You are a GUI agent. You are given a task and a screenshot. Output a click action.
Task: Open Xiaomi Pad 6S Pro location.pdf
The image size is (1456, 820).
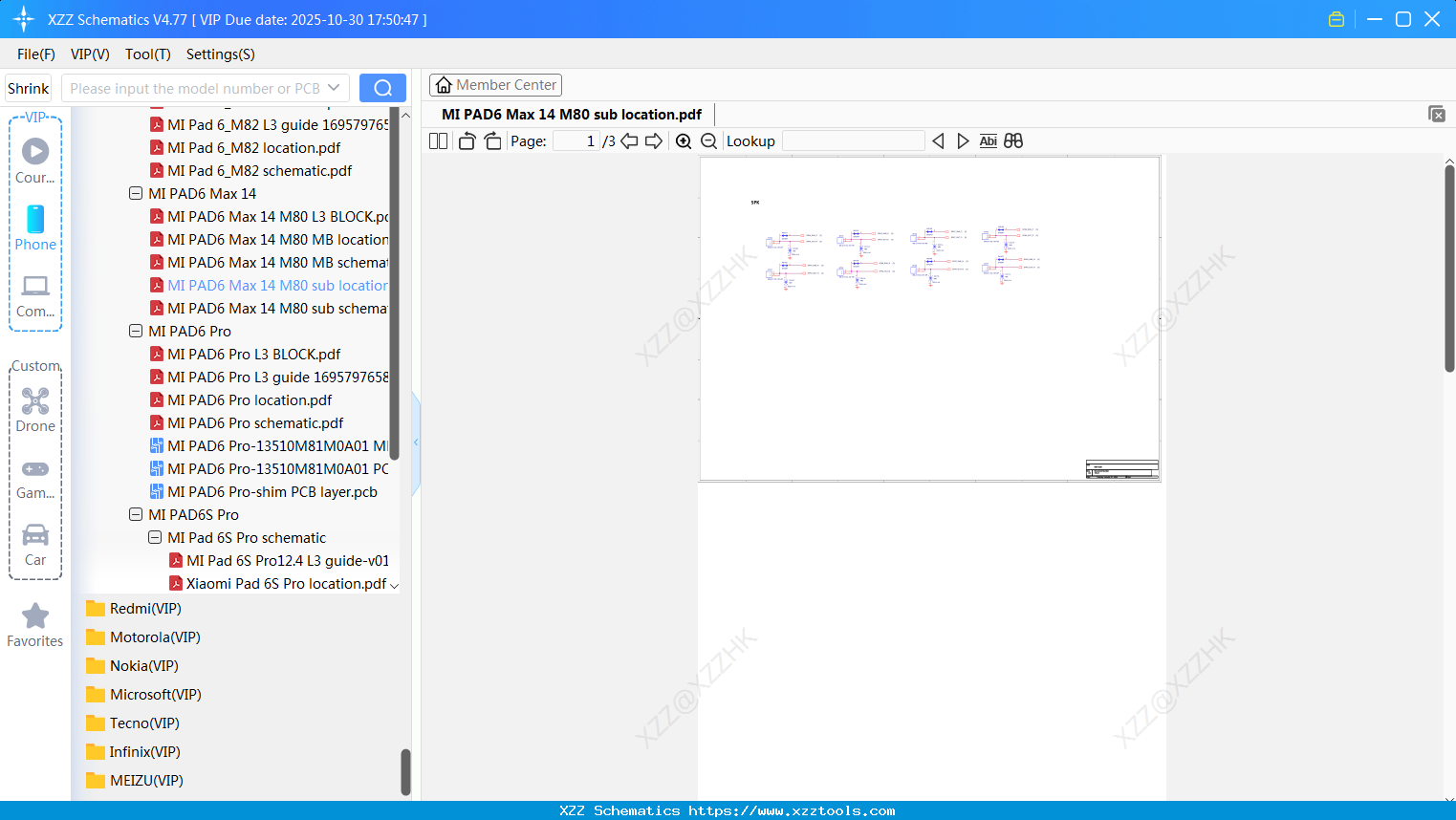tap(278, 584)
